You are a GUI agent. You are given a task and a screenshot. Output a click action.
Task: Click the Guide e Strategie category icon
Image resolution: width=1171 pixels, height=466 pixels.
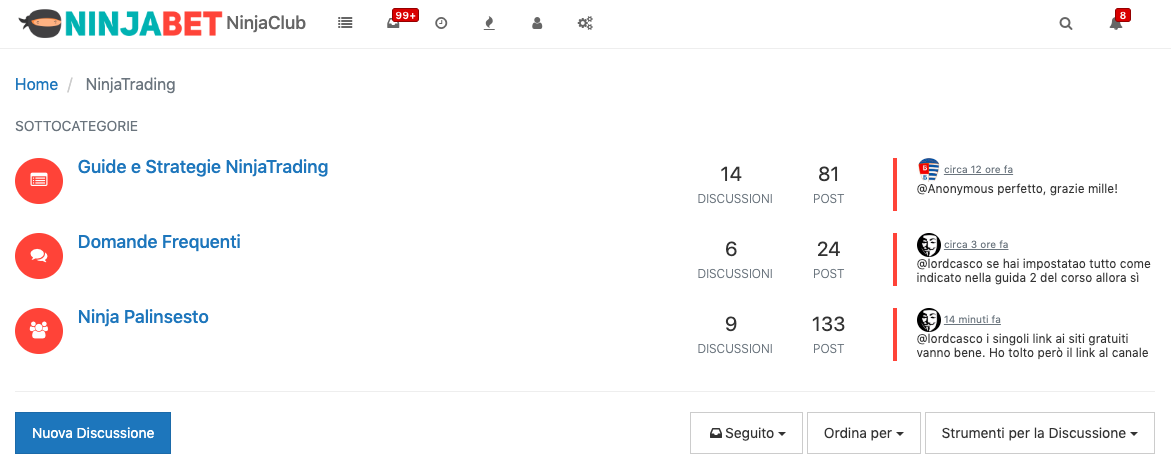[x=39, y=181]
